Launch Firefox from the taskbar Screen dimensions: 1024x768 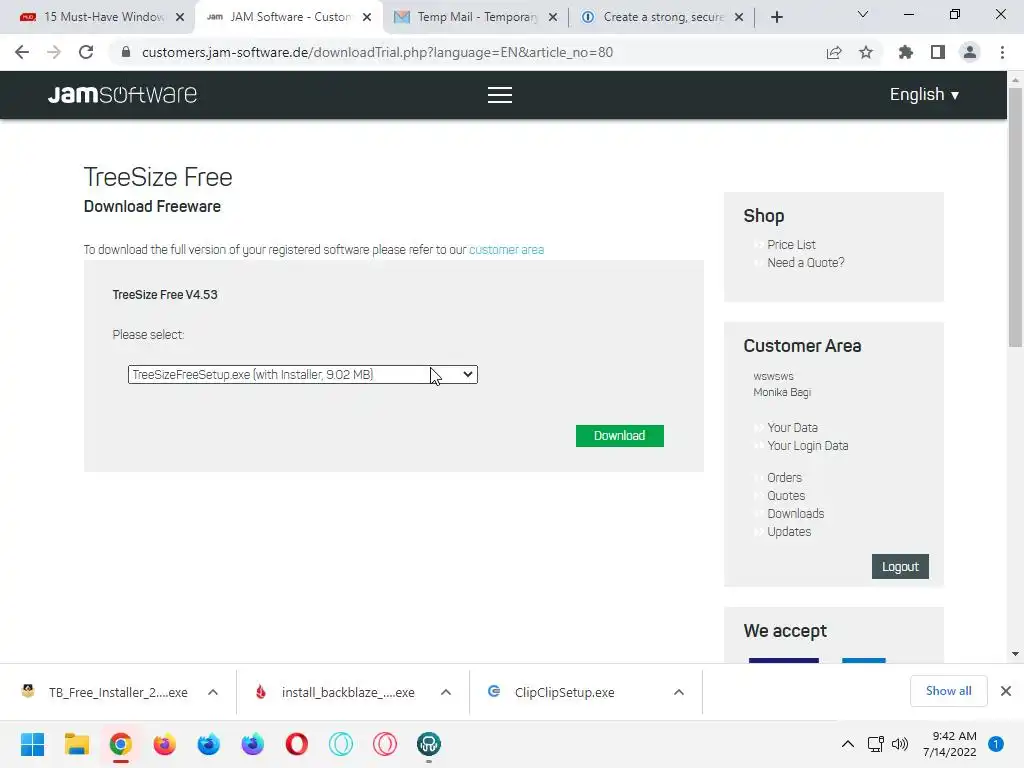[165, 744]
